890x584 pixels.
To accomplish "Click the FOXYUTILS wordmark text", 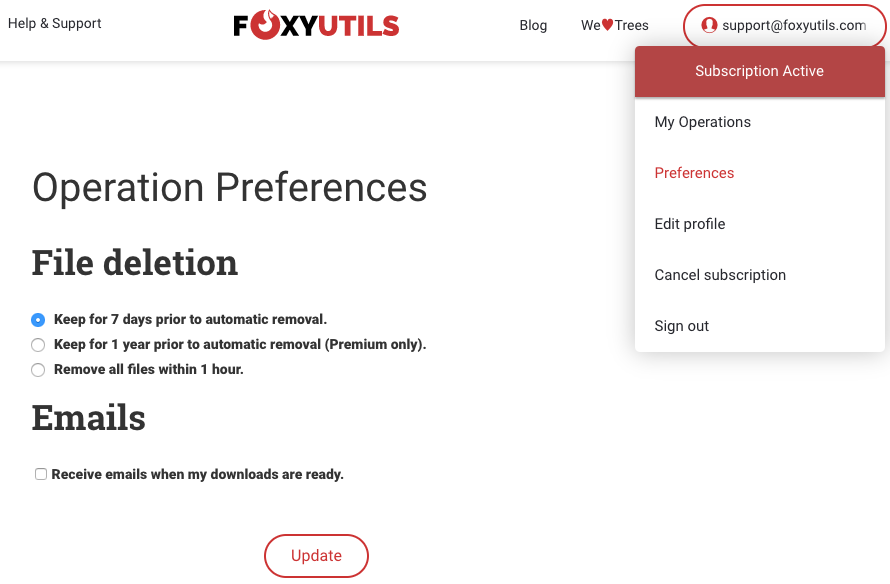I will pos(316,26).
